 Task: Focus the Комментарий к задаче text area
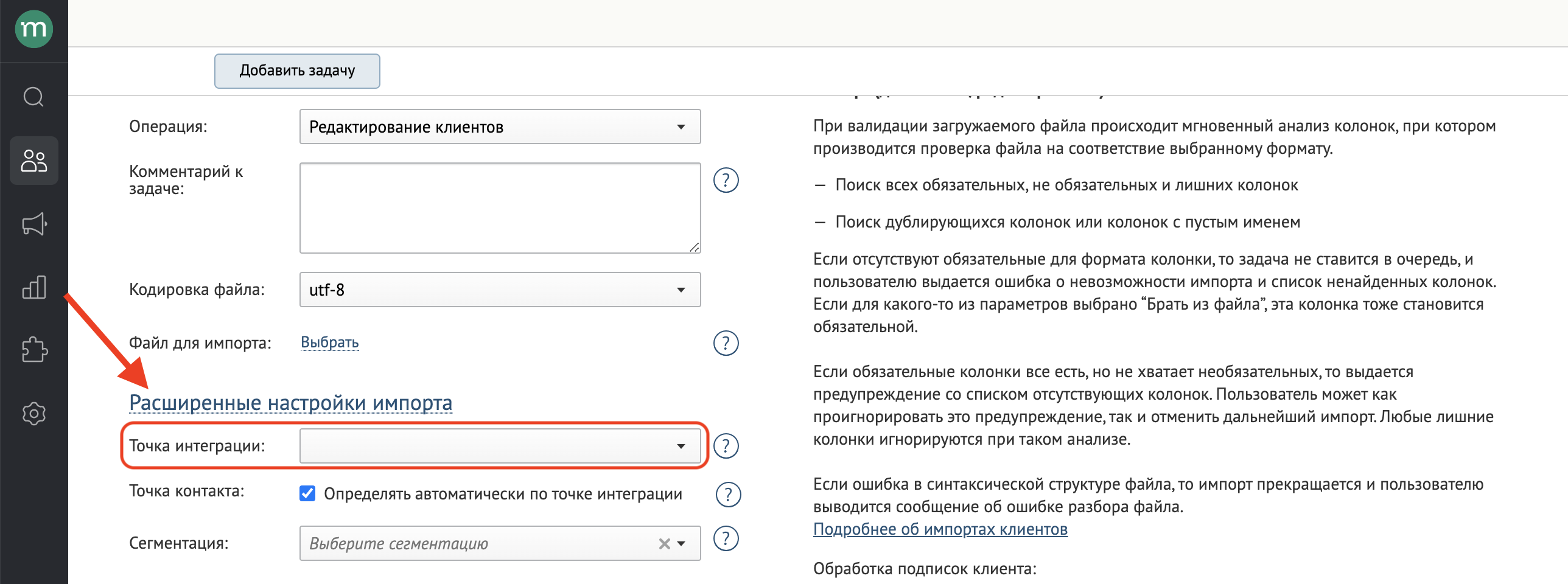[500, 208]
